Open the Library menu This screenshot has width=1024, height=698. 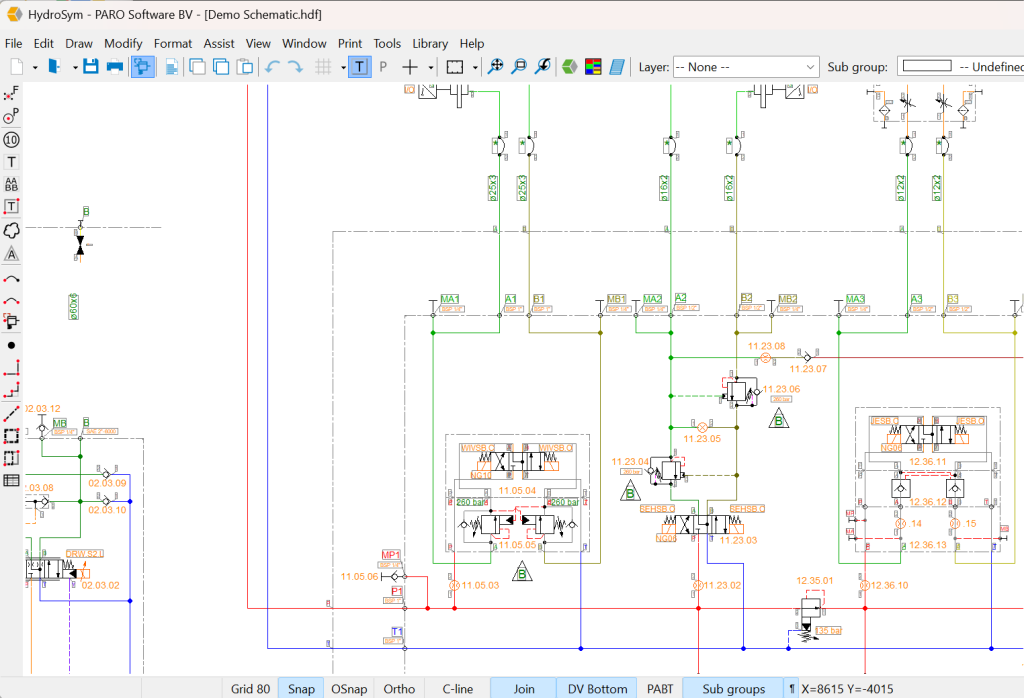point(430,43)
